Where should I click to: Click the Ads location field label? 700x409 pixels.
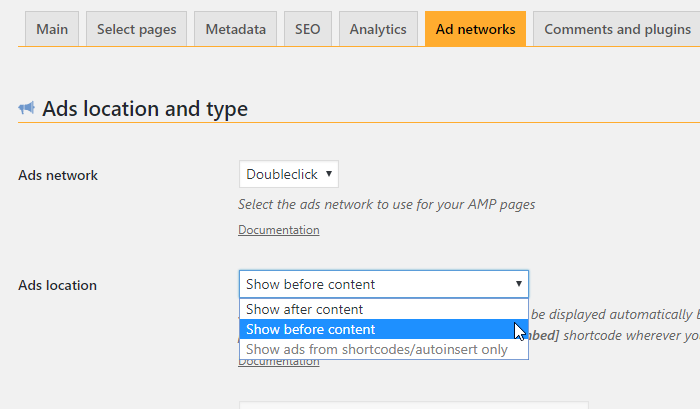pyautogui.click(x=58, y=285)
